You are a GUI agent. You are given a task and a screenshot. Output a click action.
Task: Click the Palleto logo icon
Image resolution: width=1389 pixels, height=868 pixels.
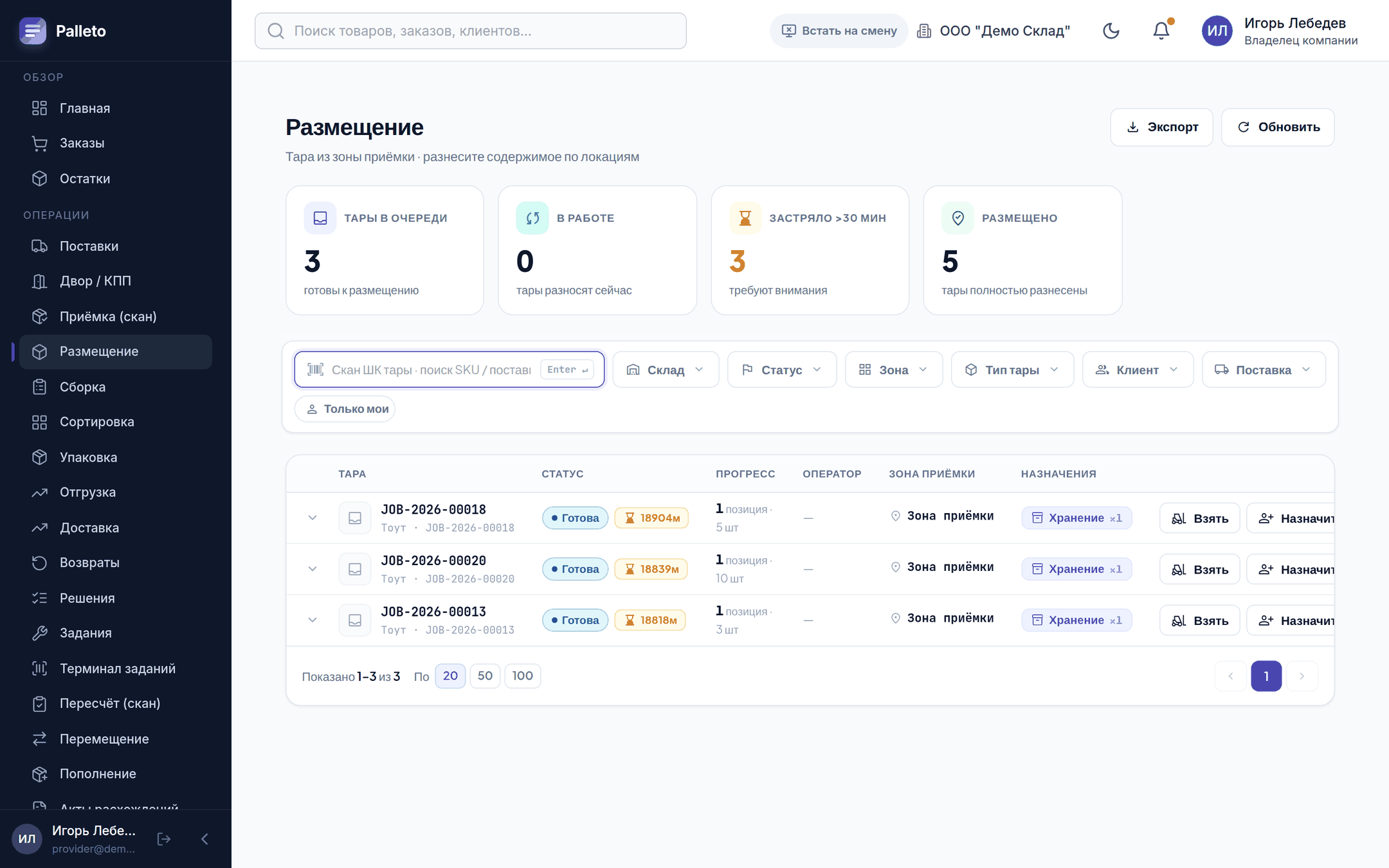[33, 31]
